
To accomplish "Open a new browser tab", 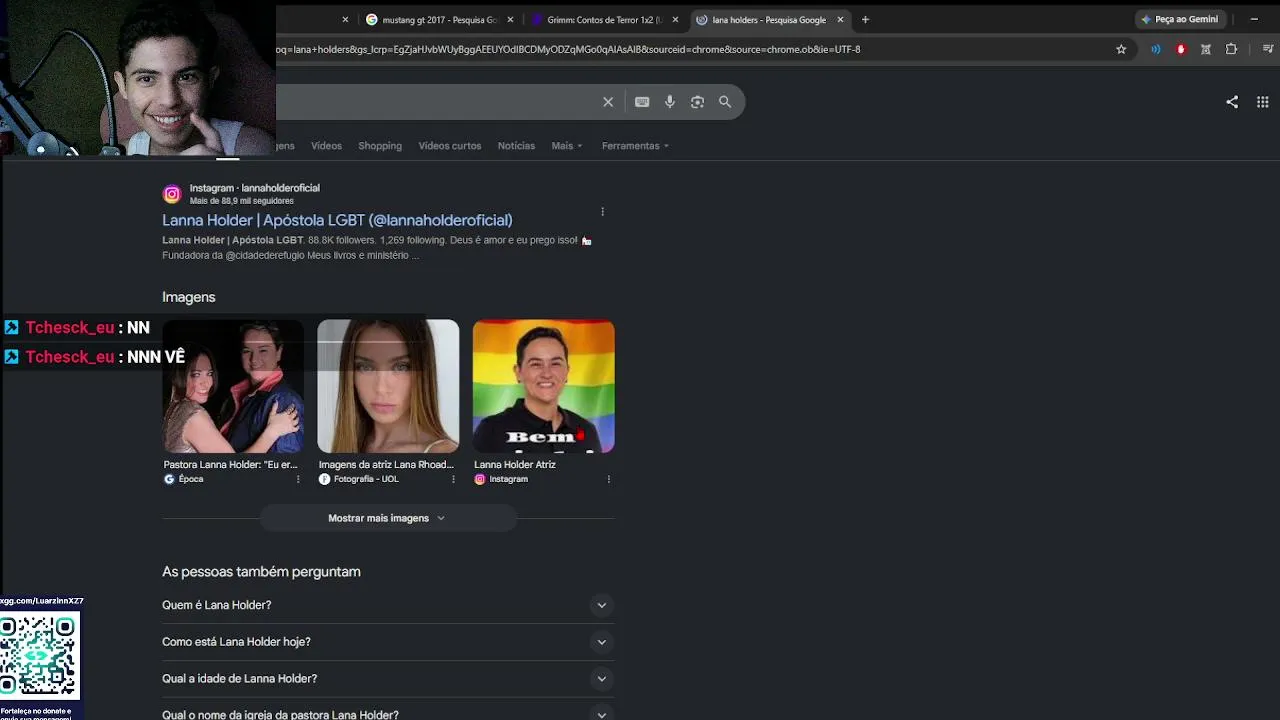I will [x=865, y=19].
